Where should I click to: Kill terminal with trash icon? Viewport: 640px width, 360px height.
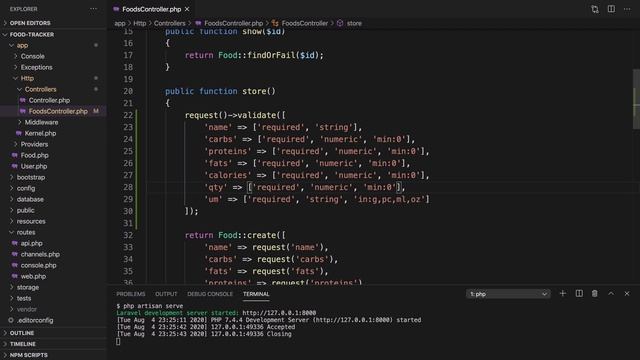[x=595, y=293]
